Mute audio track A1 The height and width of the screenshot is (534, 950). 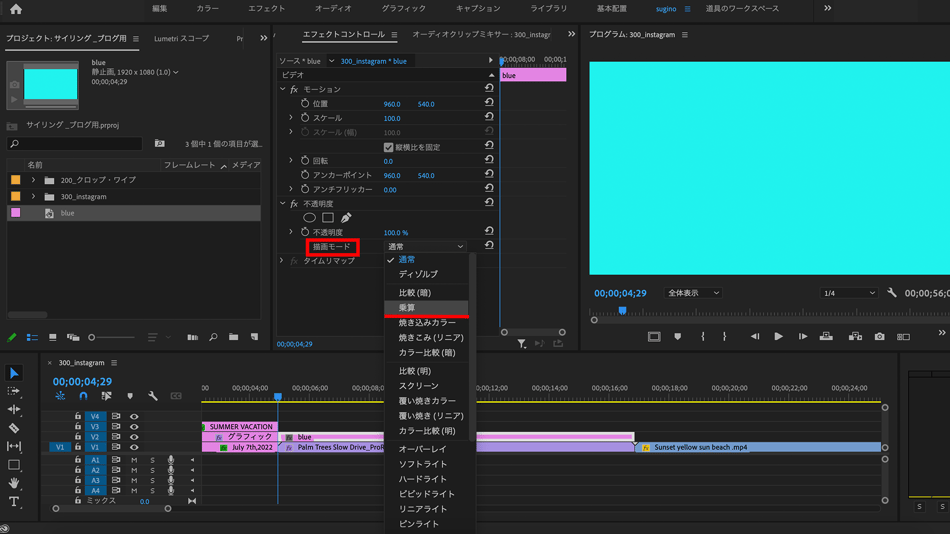[134, 460]
